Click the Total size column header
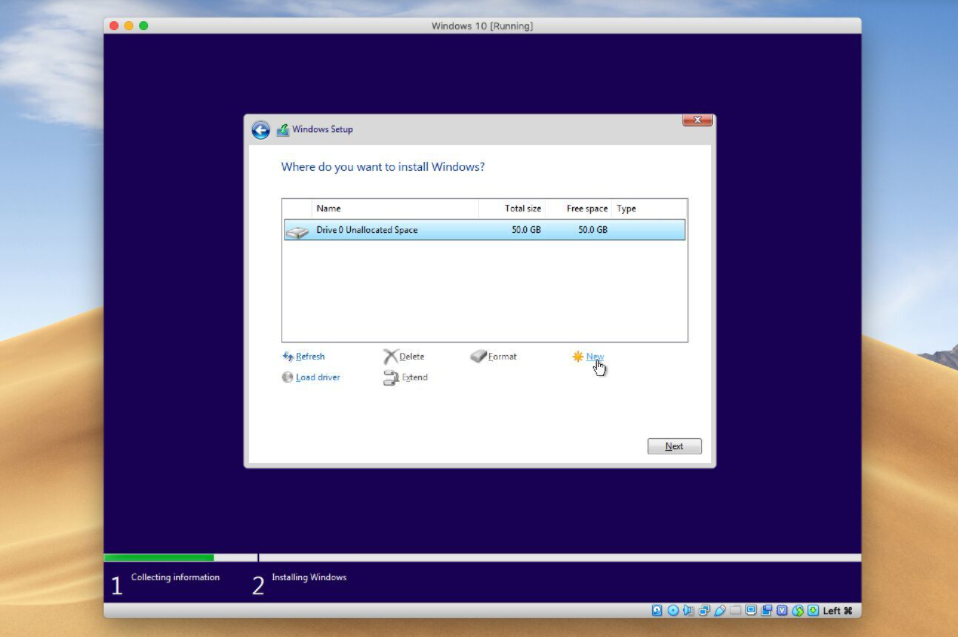 (512, 208)
